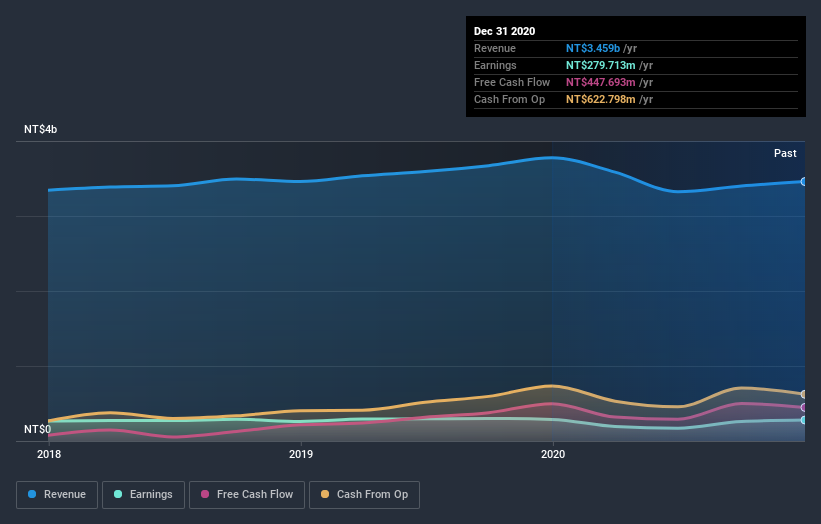Click the NT$622.798m cash from op value

pos(601,99)
